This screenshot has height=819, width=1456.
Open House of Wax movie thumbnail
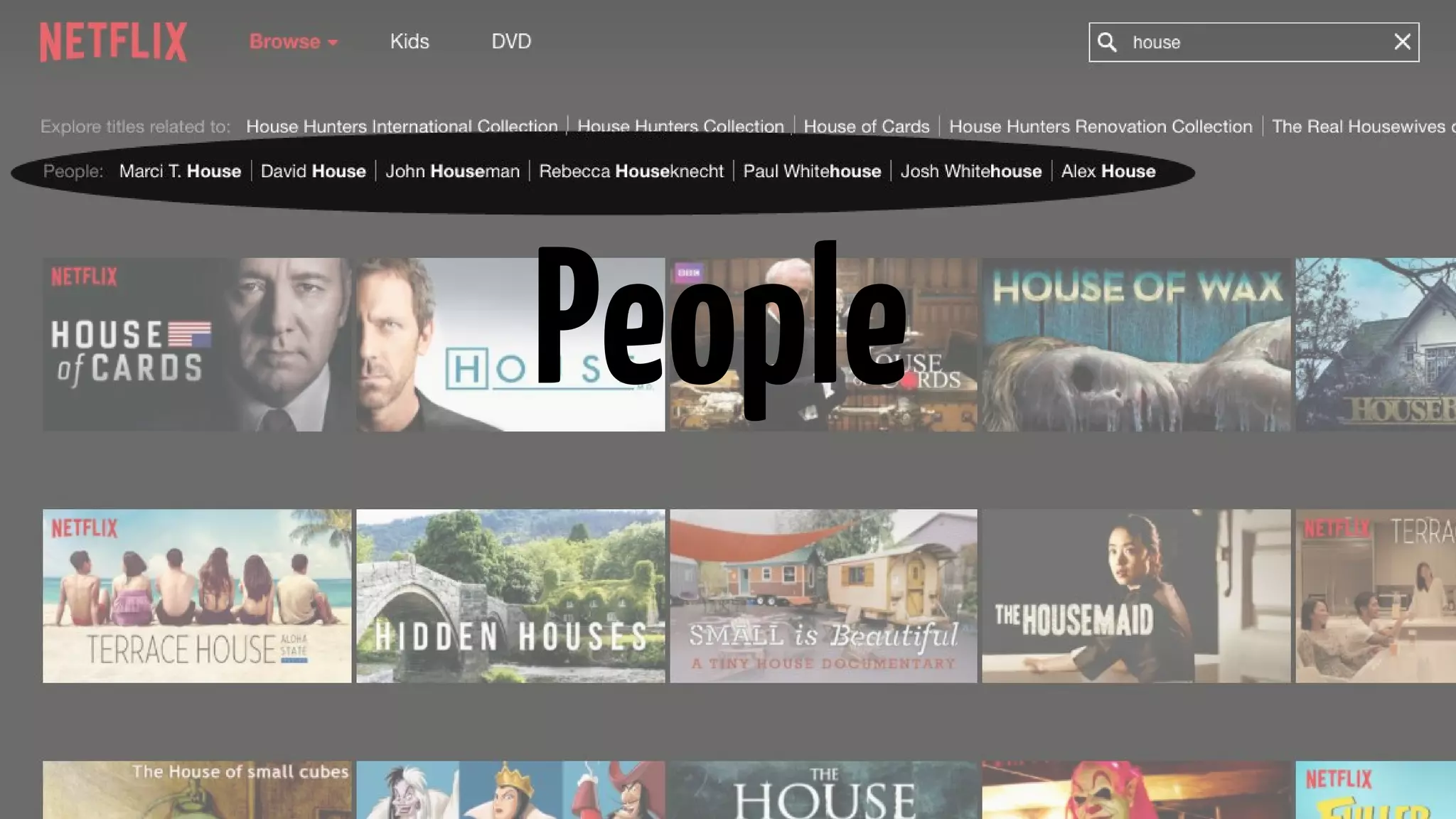[1135, 345]
